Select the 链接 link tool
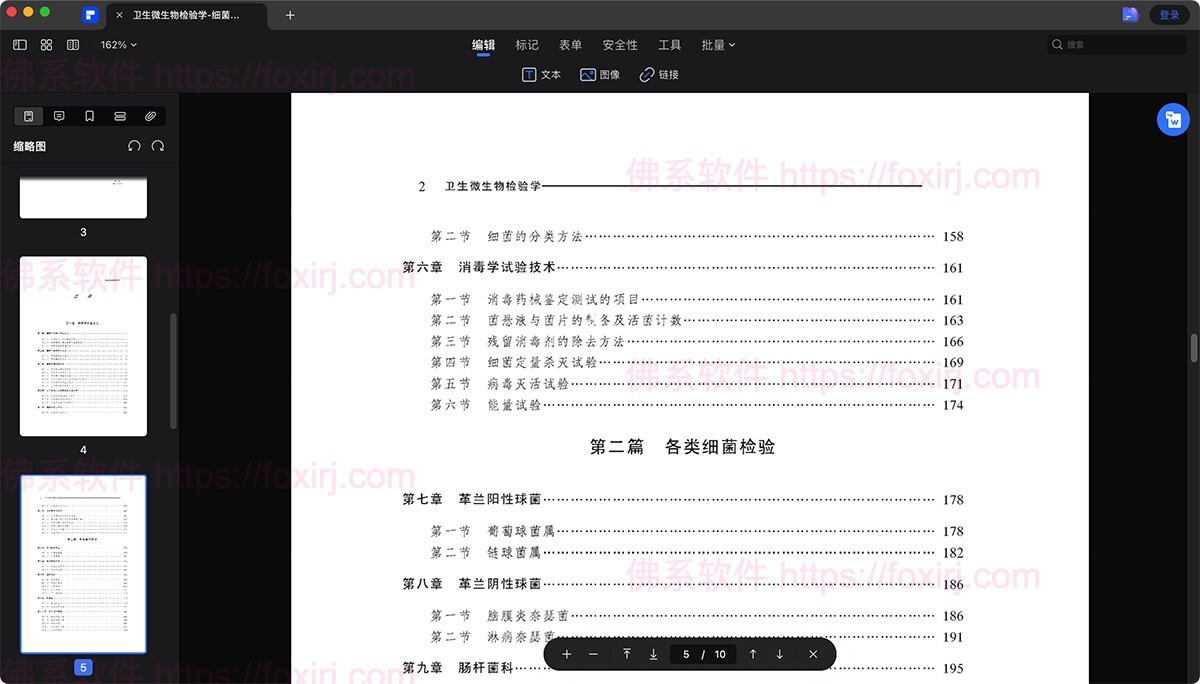 tap(658, 74)
